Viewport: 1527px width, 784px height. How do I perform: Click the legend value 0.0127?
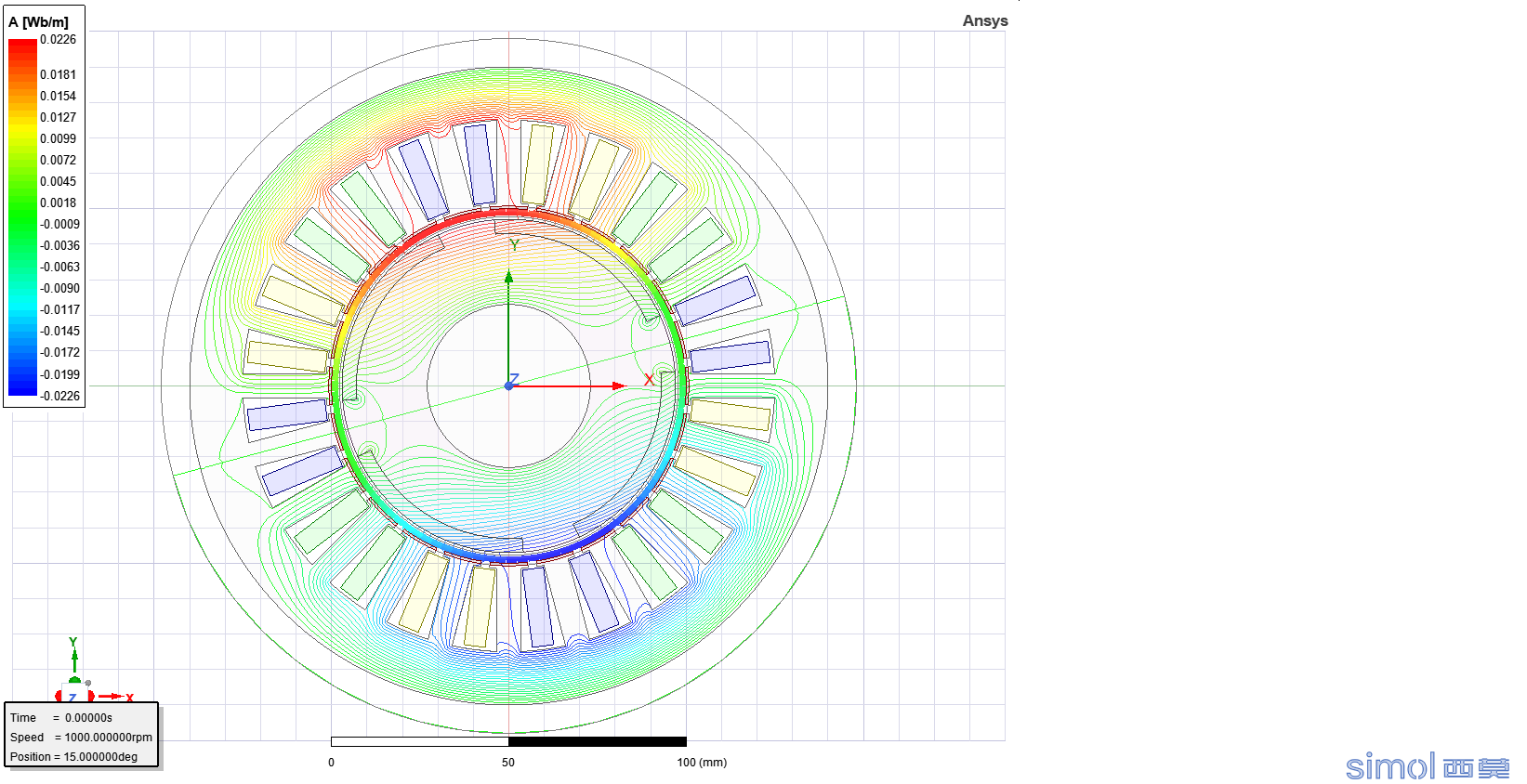[58, 117]
